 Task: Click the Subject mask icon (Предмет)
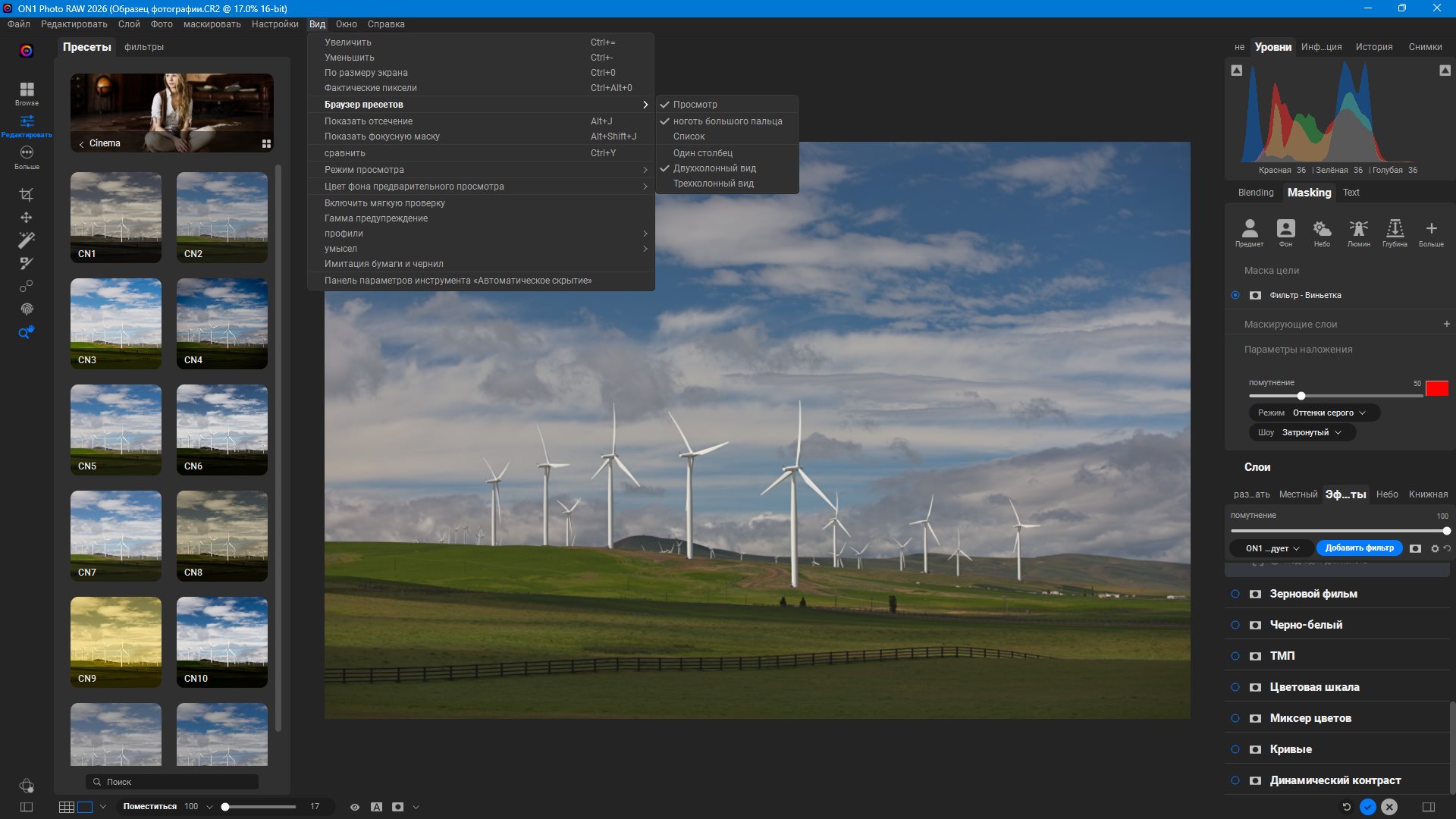1249,232
